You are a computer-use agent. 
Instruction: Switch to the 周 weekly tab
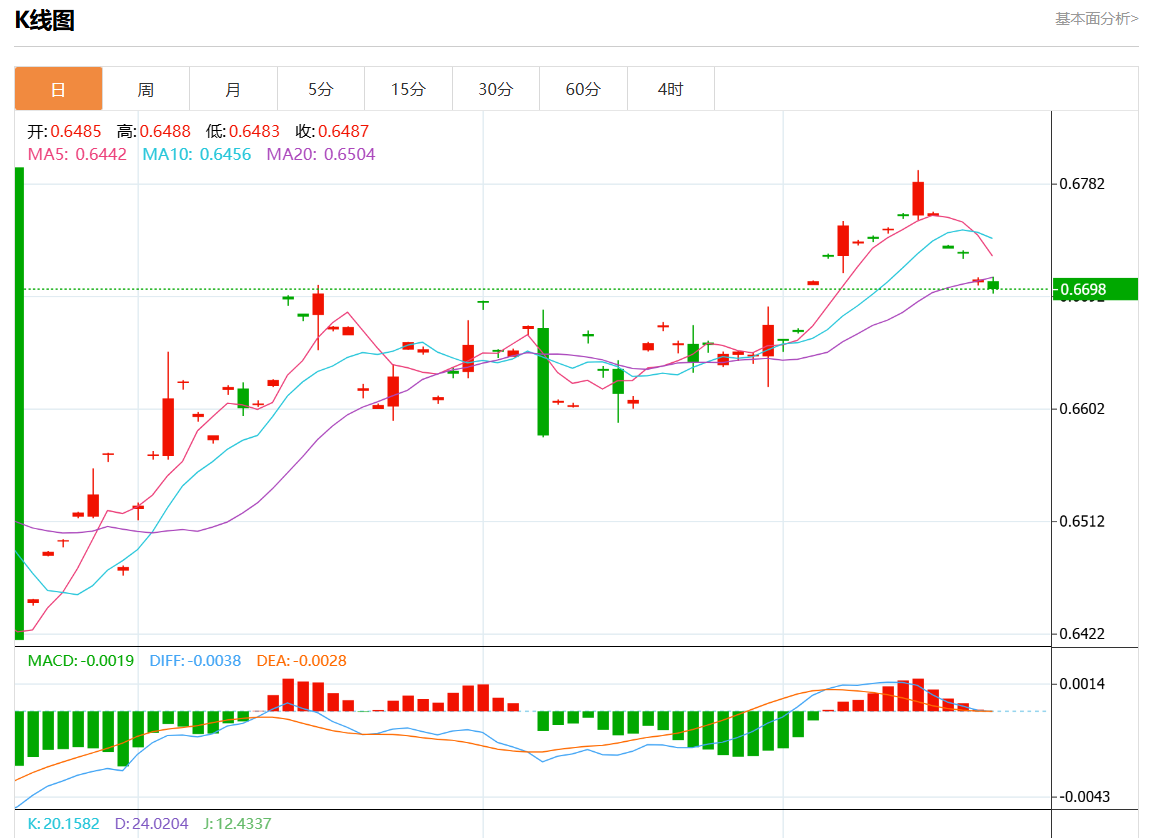tap(146, 89)
